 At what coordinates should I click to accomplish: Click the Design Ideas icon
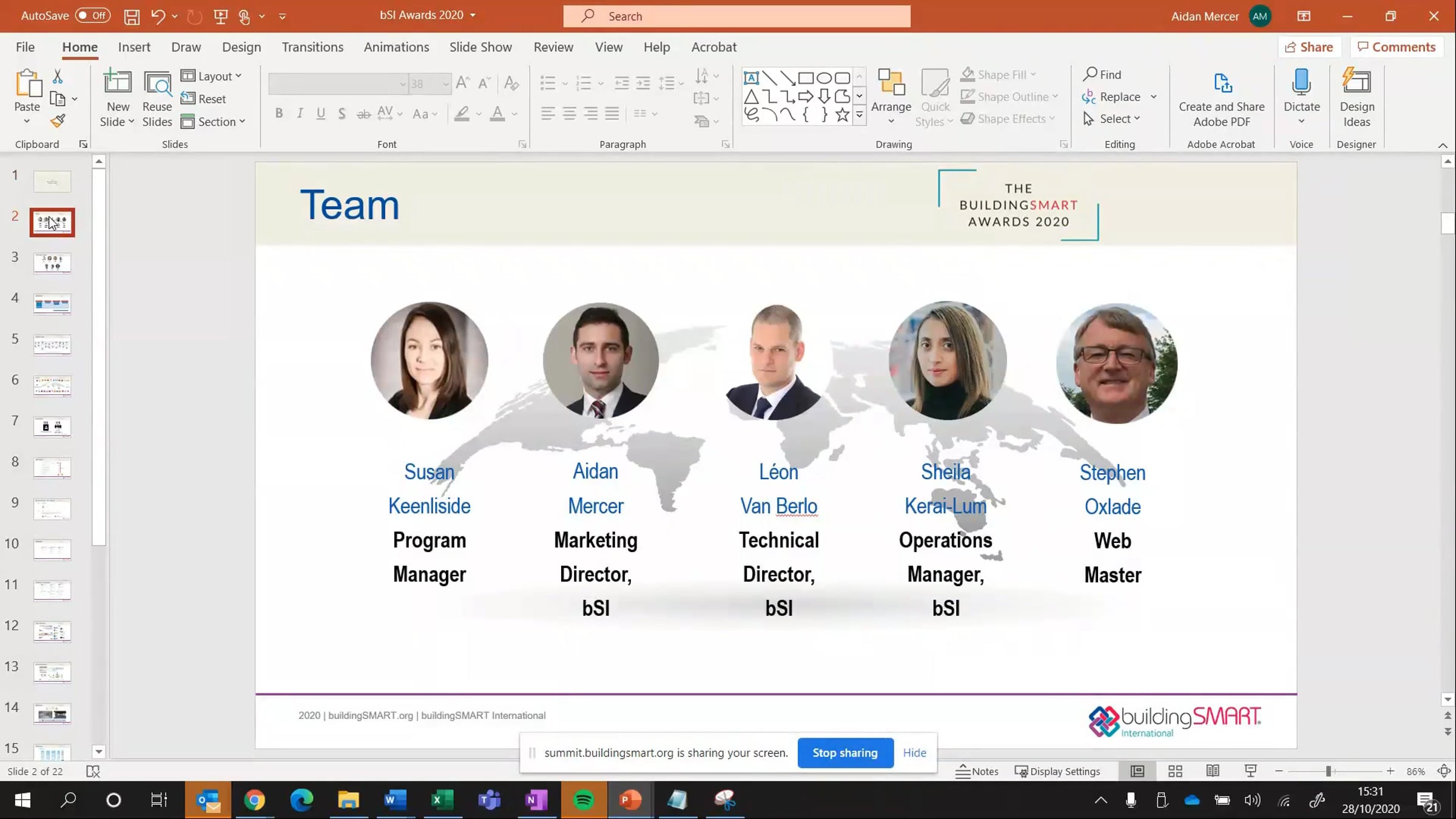tap(1357, 98)
